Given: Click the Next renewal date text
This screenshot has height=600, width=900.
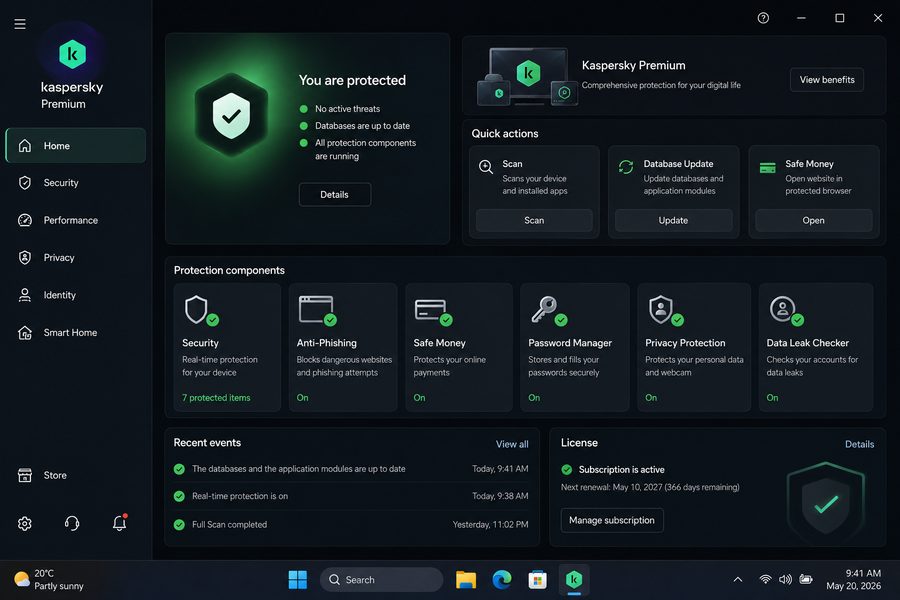Looking at the screenshot, I should (x=650, y=487).
